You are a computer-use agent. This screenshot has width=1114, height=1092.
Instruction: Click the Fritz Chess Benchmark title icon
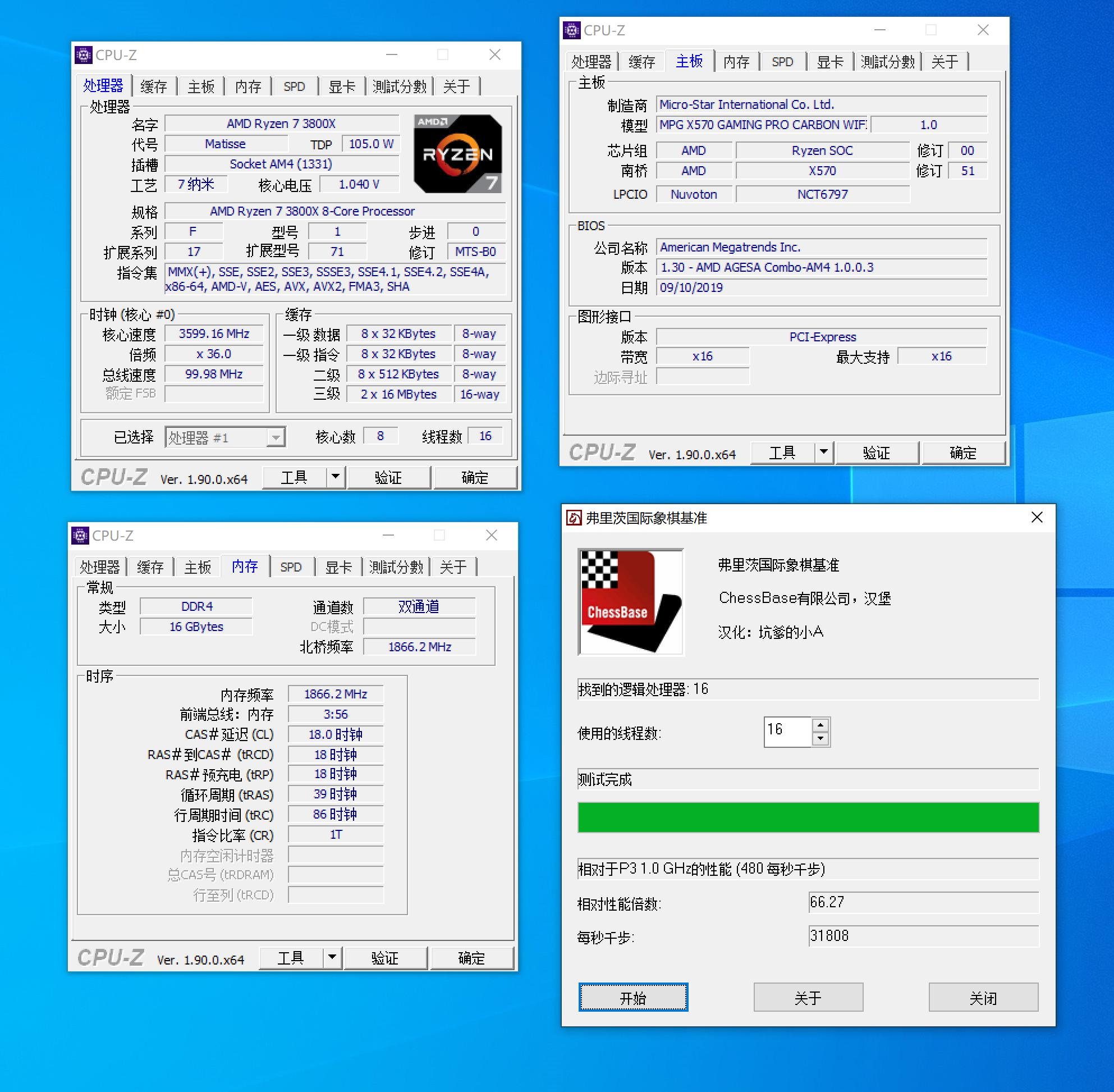click(x=574, y=518)
